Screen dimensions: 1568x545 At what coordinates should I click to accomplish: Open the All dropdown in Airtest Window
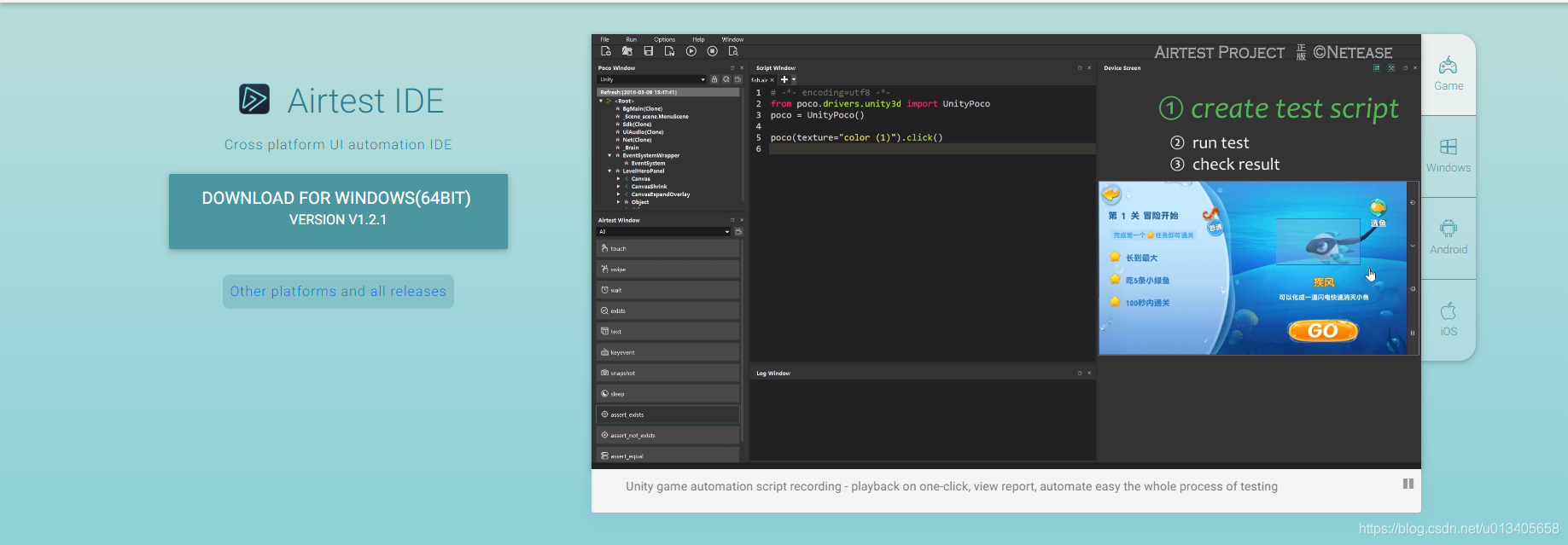click(664, 232)
